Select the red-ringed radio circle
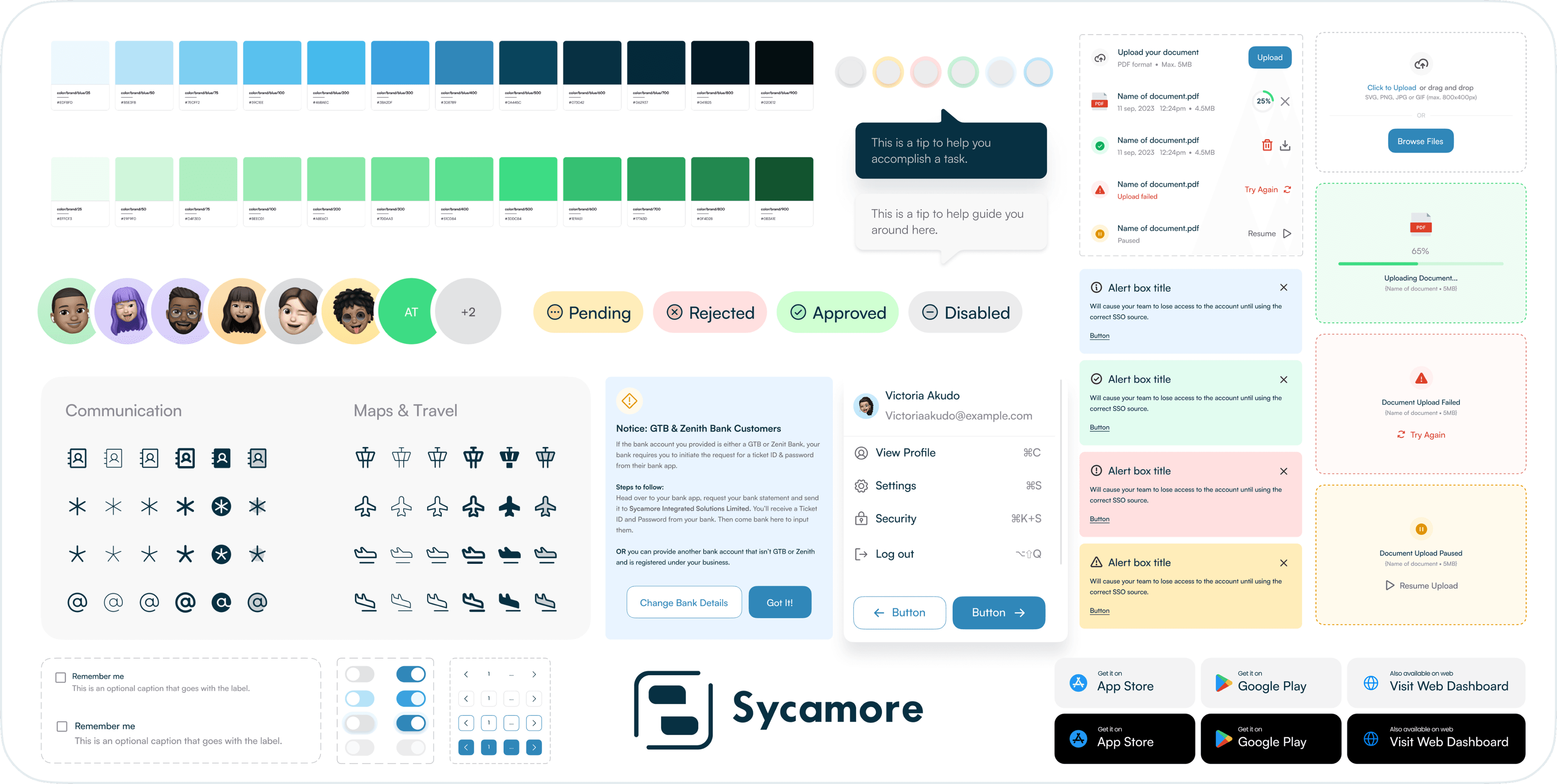Image resolution: width=1557 pixels, height=784 pixels. 925,73
